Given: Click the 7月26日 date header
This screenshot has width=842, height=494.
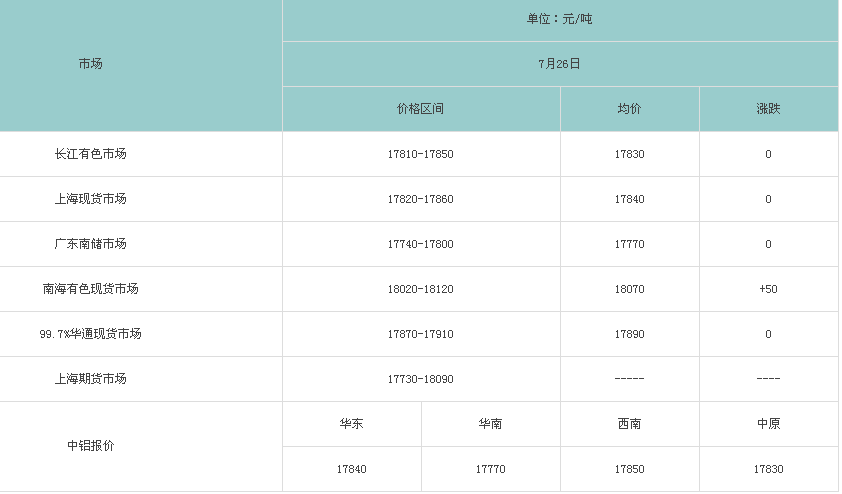Looking at the screenshot, I should point(559,64).
